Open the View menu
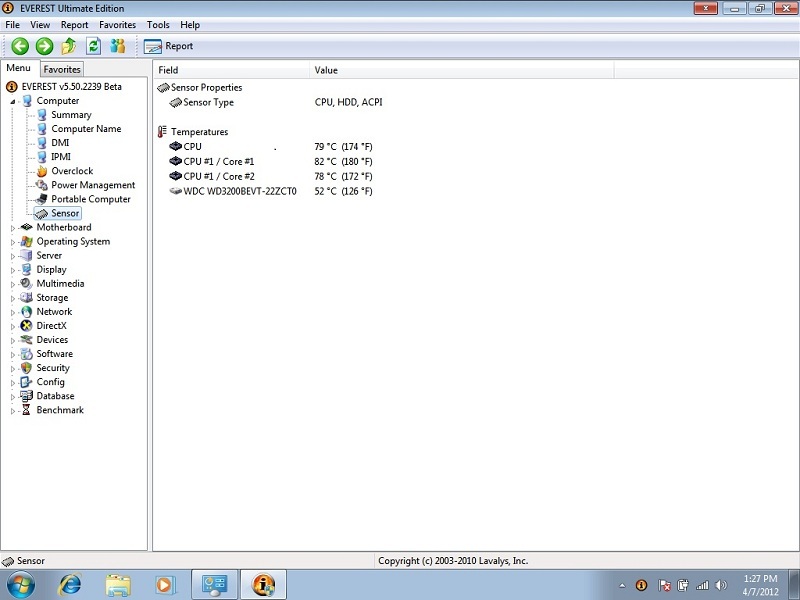 (x=40, y=24)
